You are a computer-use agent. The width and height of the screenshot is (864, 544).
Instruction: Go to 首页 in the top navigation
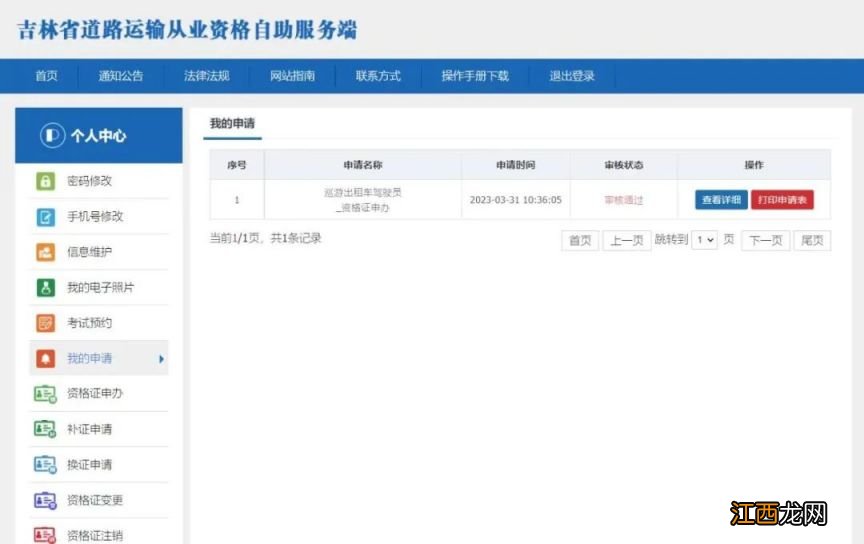coord(46,76)
